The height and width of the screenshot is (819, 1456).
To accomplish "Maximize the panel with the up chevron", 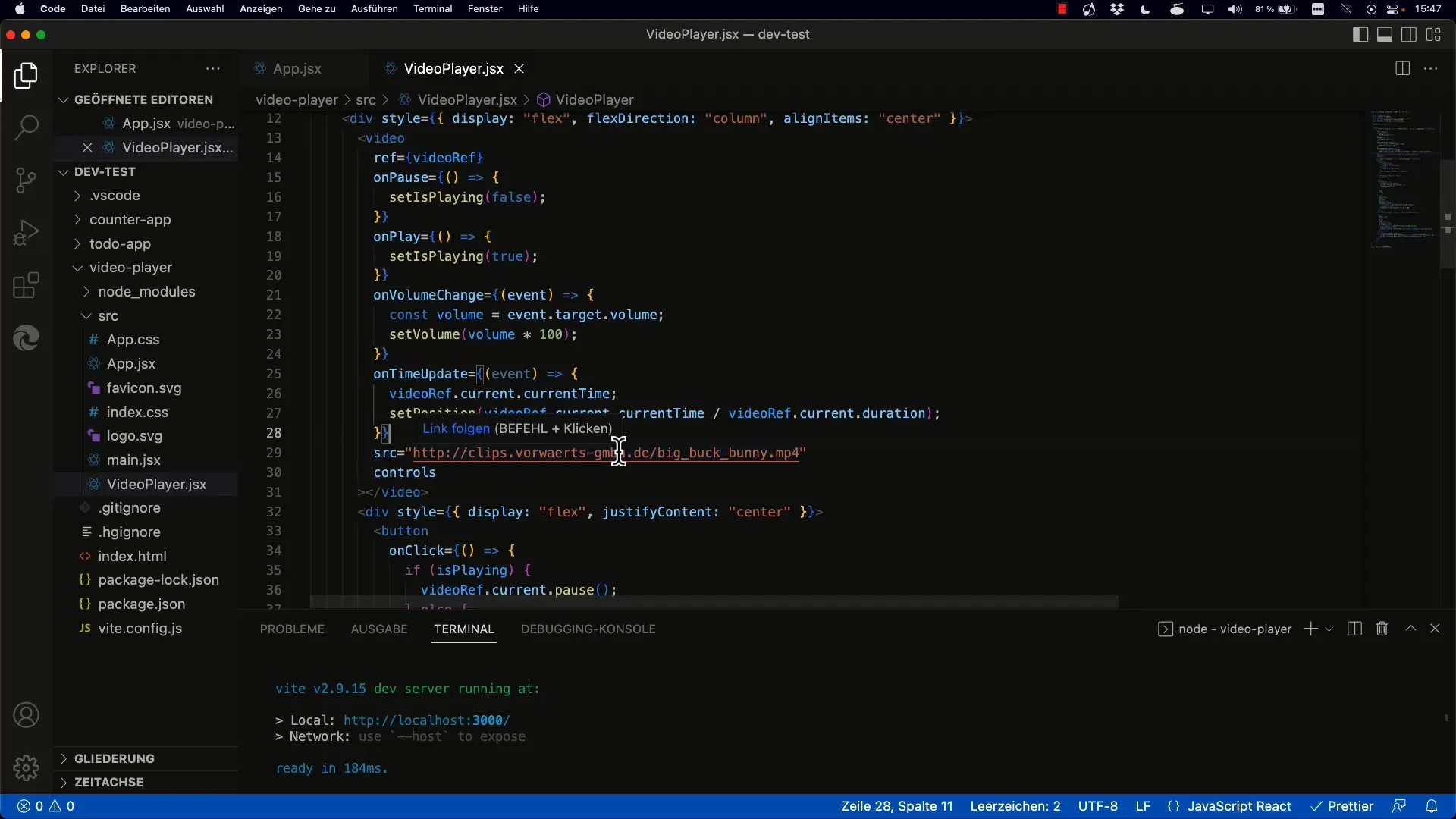I will click(1410, 629).
